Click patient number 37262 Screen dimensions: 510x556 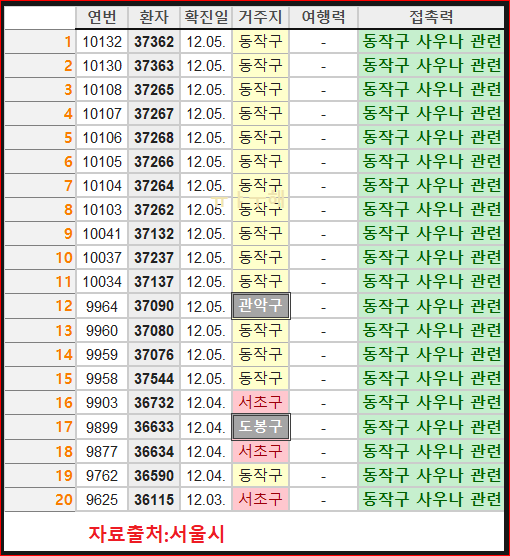(154, 210)
